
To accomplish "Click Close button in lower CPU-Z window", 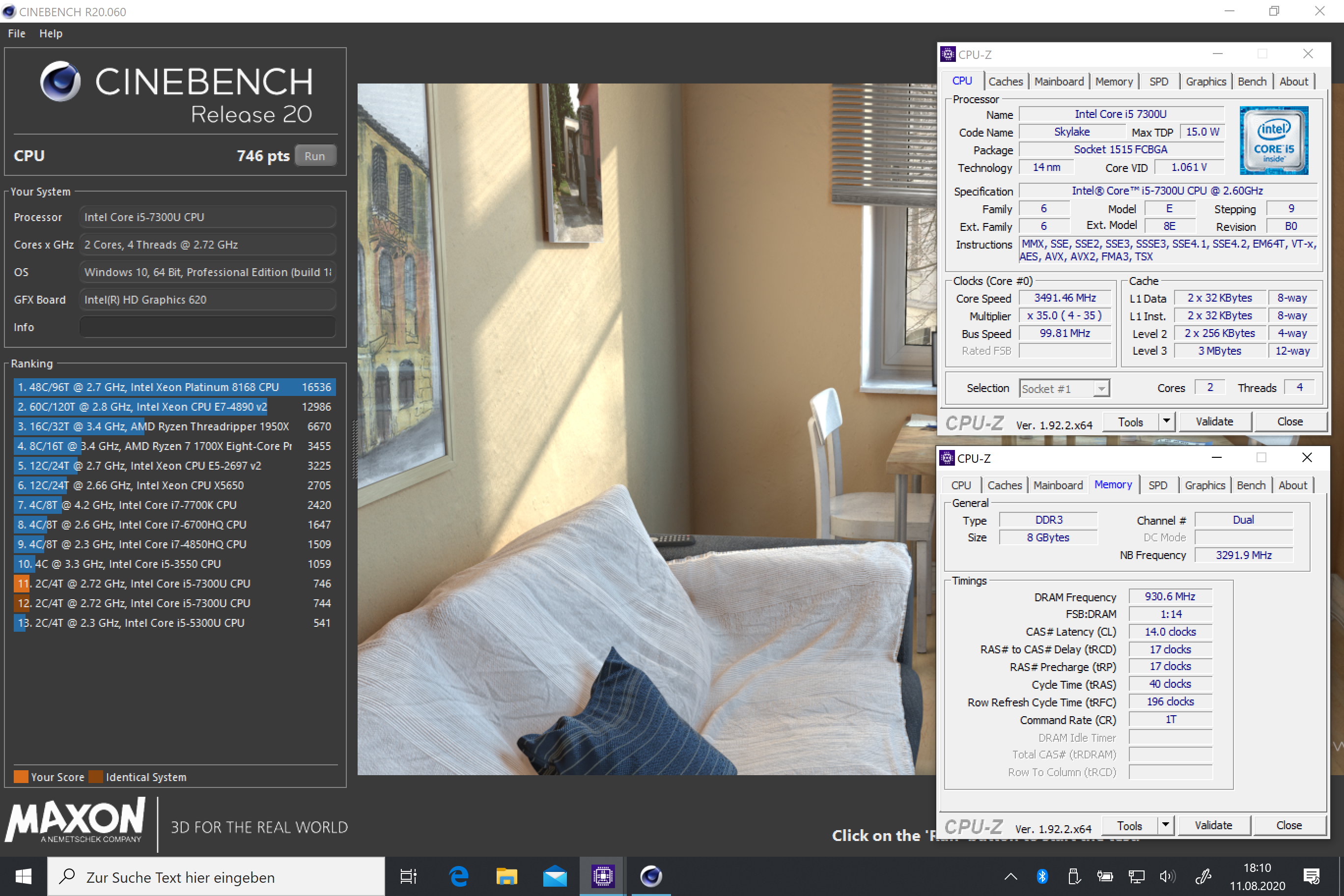I will tap(1288, 826).
